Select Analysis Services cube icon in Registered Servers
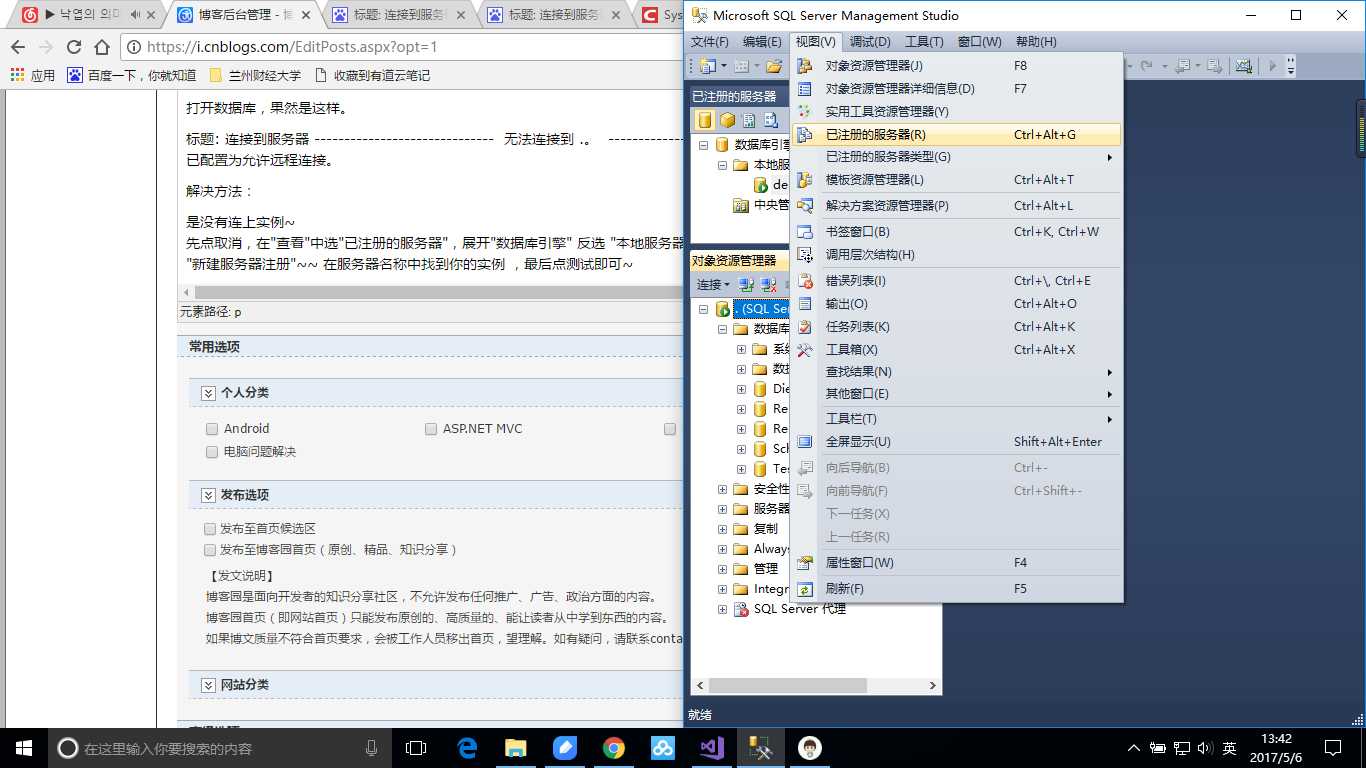Screen dimensions: 1366x768 (727, 120)
